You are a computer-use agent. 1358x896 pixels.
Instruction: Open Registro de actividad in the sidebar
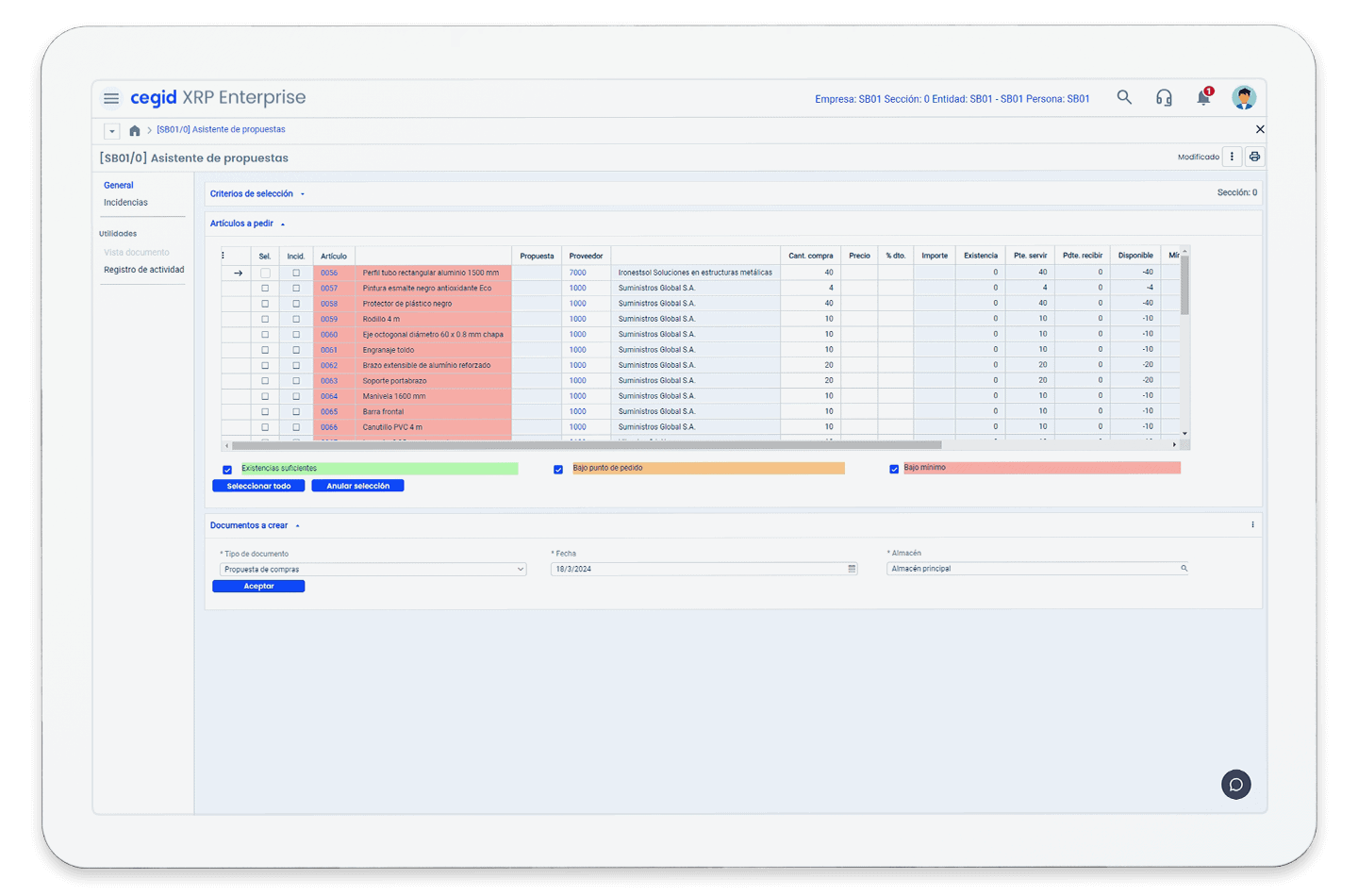click(143, 269)
